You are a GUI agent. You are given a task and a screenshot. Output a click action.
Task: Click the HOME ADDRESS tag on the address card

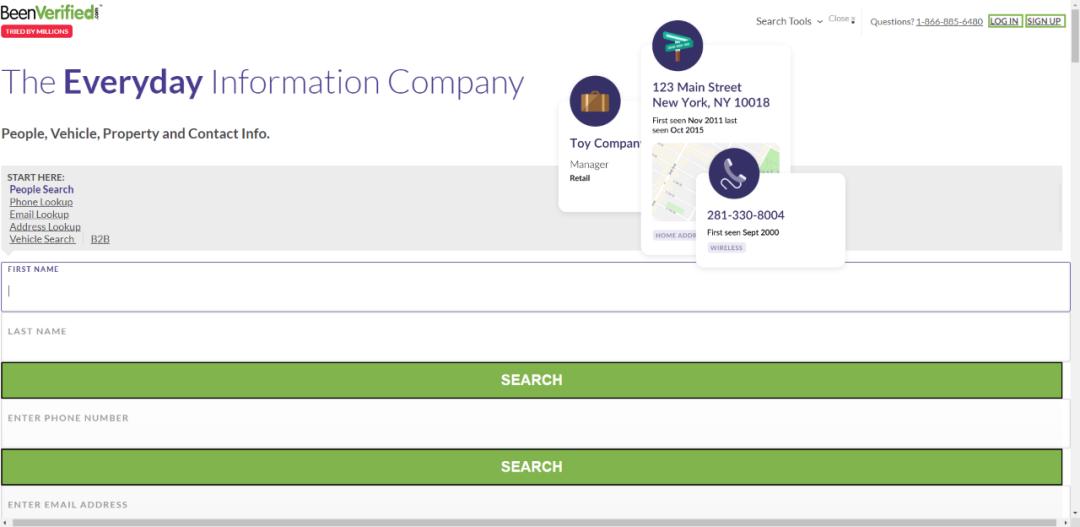coord(674,235)
